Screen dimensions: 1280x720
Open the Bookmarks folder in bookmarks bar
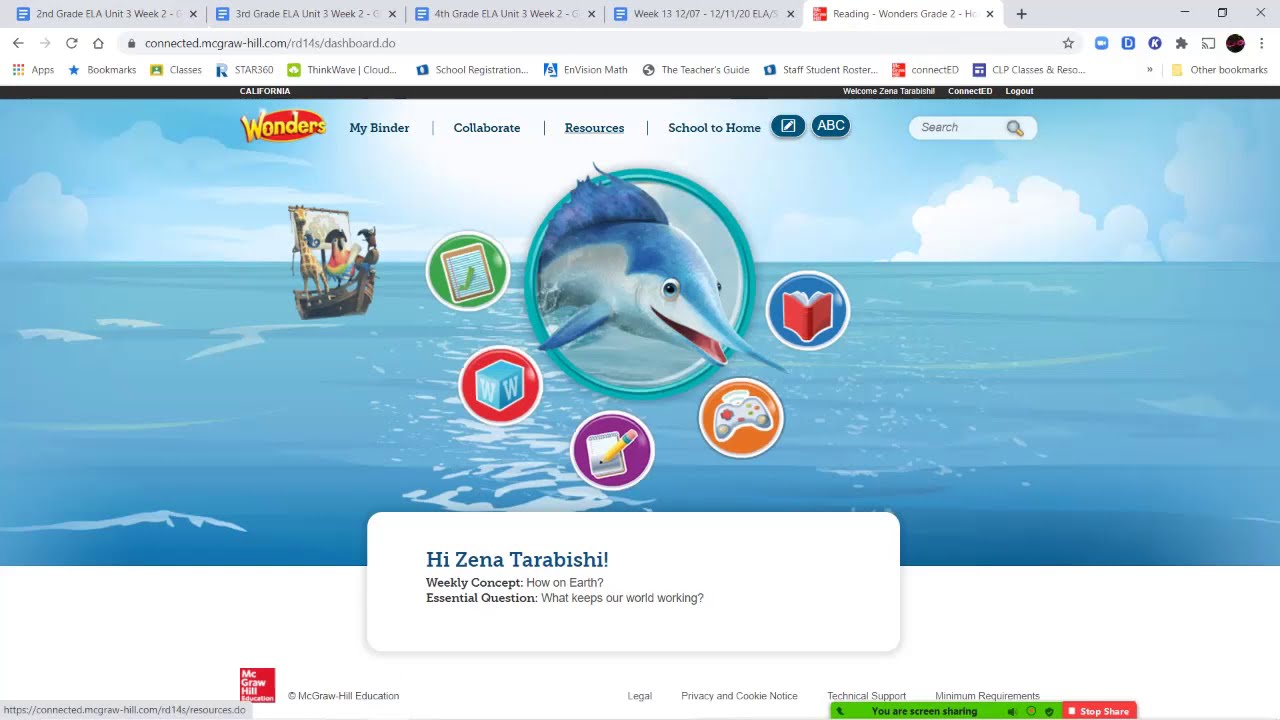(101, 70)
